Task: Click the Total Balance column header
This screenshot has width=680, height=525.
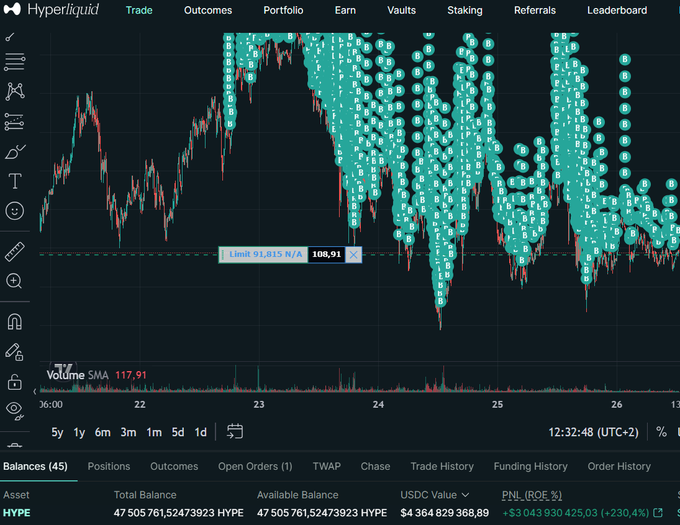Action: point(145,495)
